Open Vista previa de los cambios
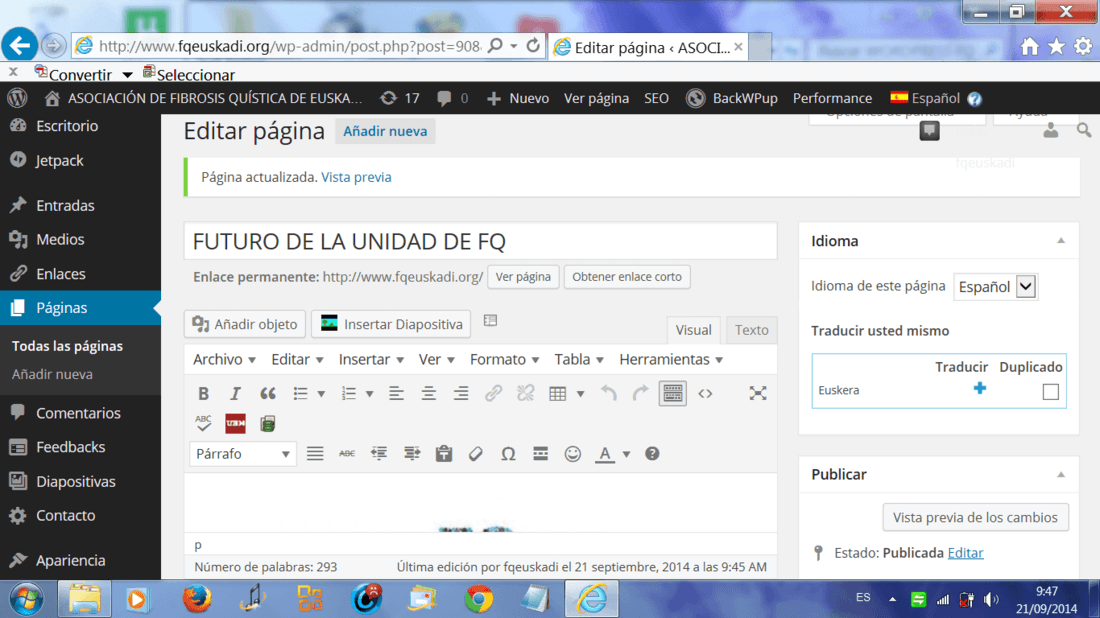Image resolution: width=1100 pixels, height=618 pixels. (x=975, y=517)
